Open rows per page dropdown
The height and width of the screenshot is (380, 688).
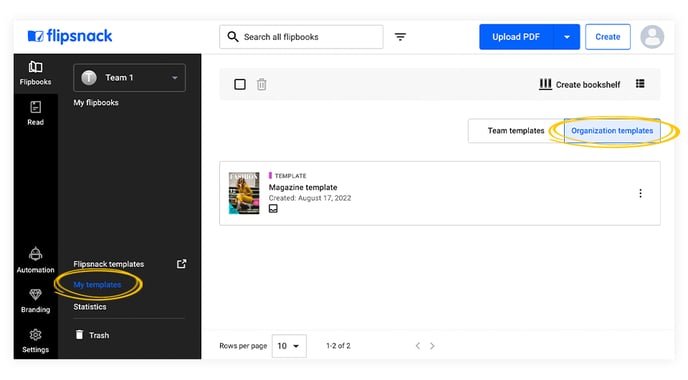pyautogui.click(x=289, y=346)
